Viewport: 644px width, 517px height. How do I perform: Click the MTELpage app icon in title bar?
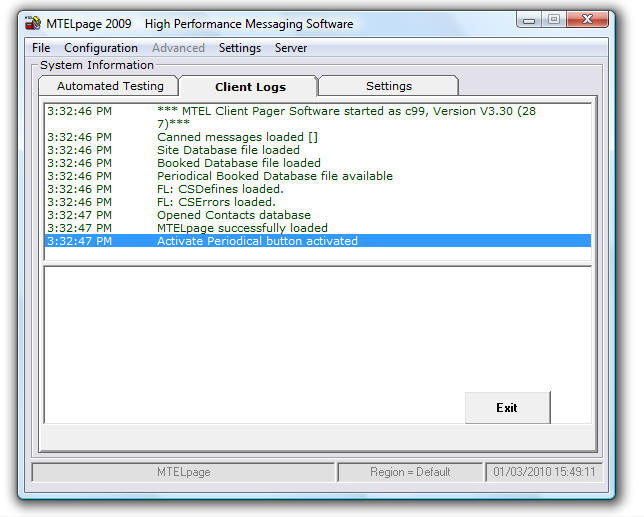[x=33, y=23]
